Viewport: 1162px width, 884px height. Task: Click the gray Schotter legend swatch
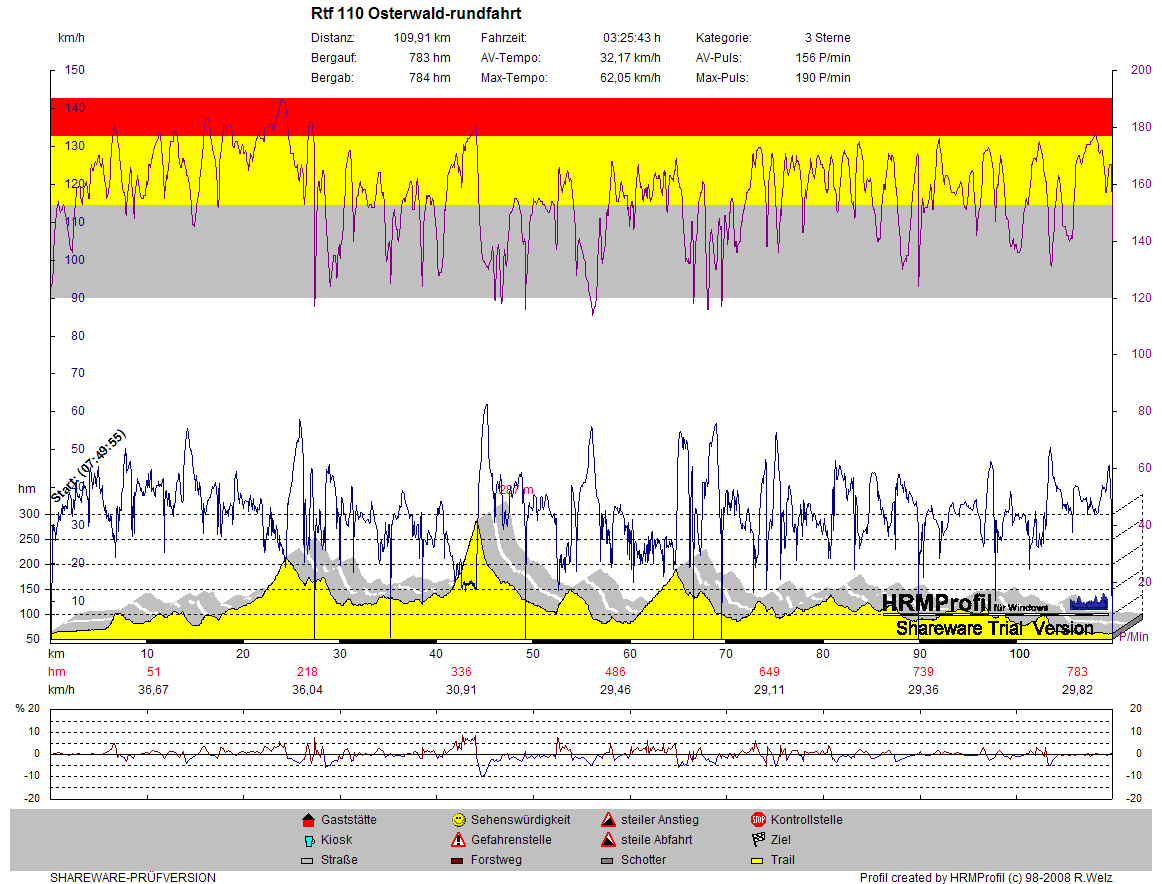click(x=608, y=860)
